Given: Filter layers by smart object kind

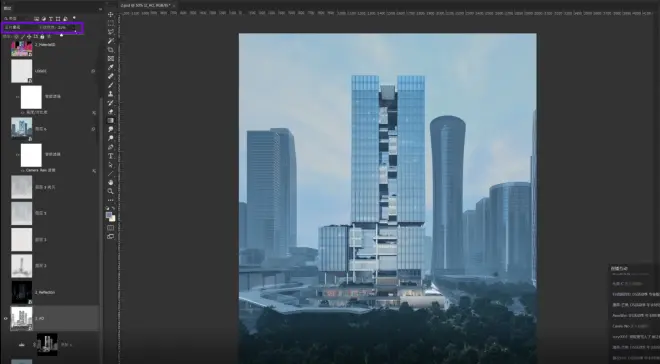Looking at the screenshot, I should click(x=65, y=19).
